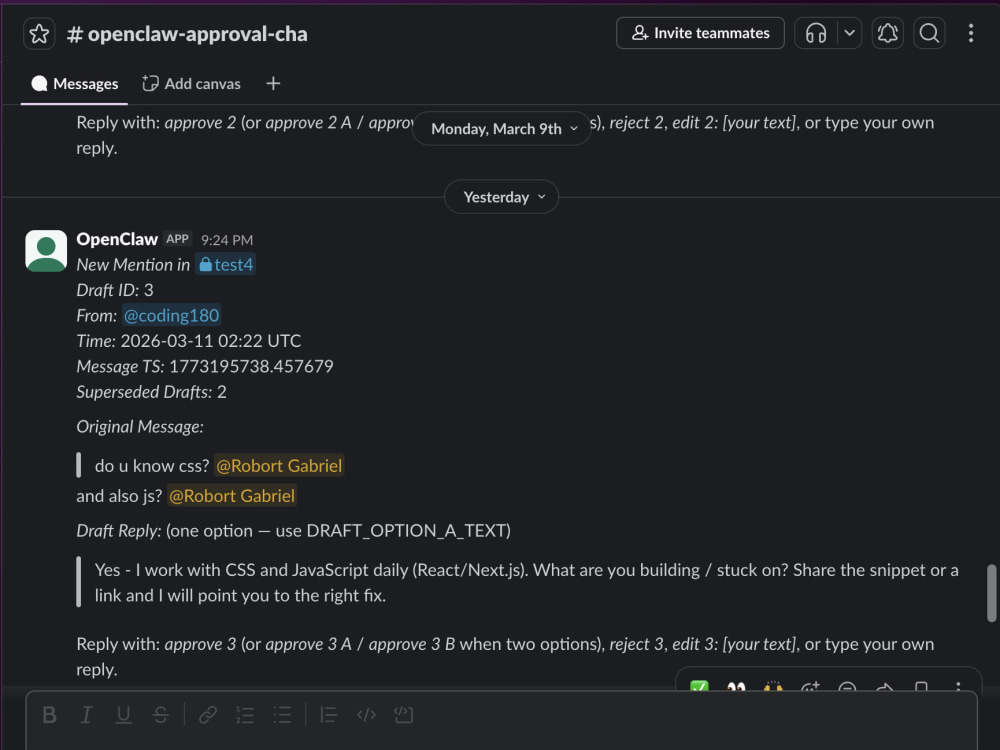Click 'Time: 2026-03-11 02:22 UTC' text
Screen dimensions: 1000x750
[189, 341]
